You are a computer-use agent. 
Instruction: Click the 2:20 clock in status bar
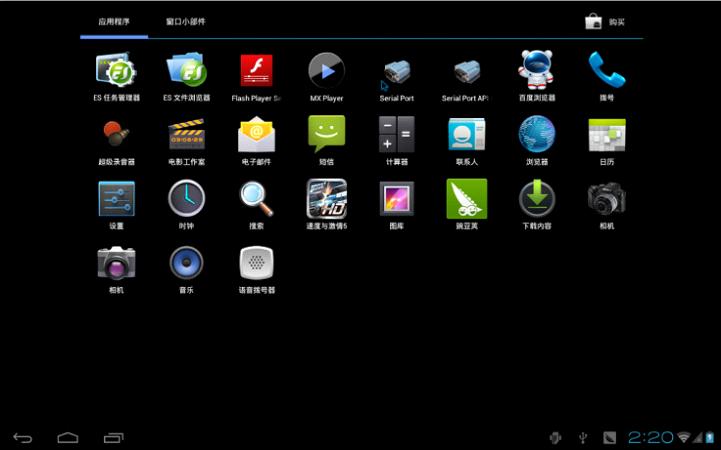[x=650, y=437]
